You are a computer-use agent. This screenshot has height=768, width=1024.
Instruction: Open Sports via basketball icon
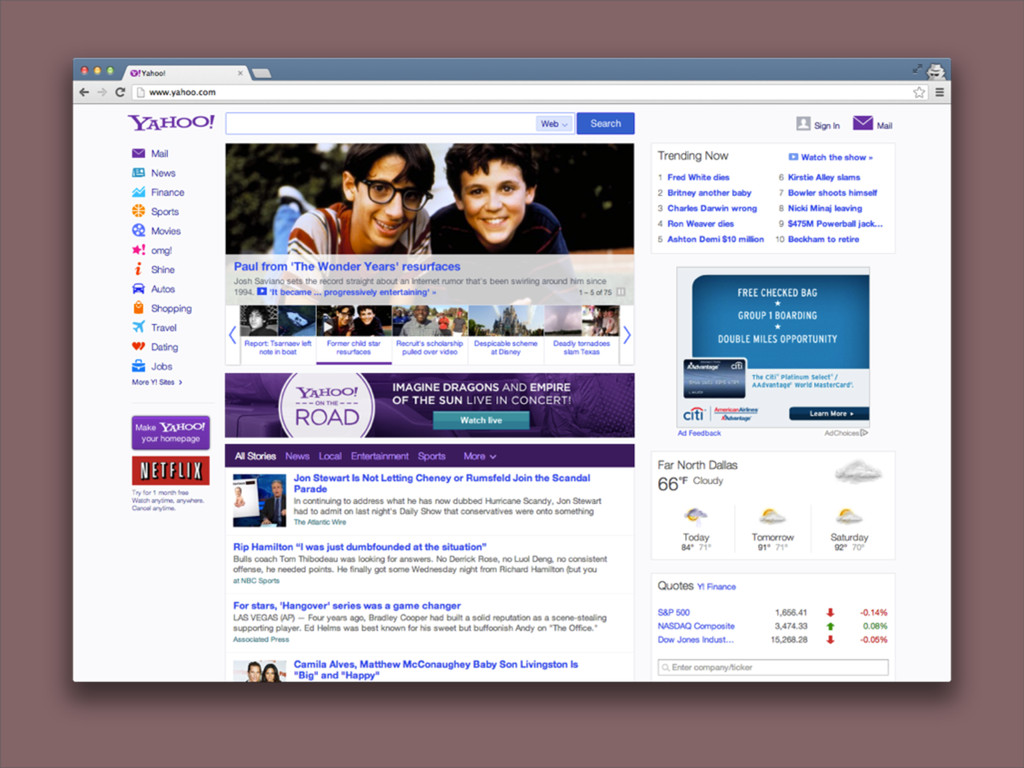[138, 212]
